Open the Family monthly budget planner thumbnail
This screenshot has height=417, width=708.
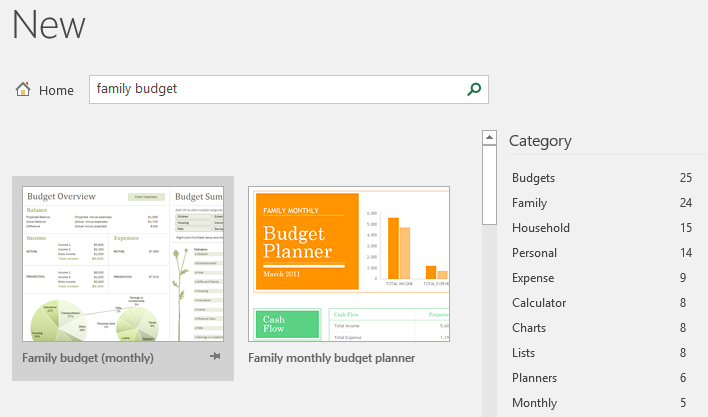point(349,264)
